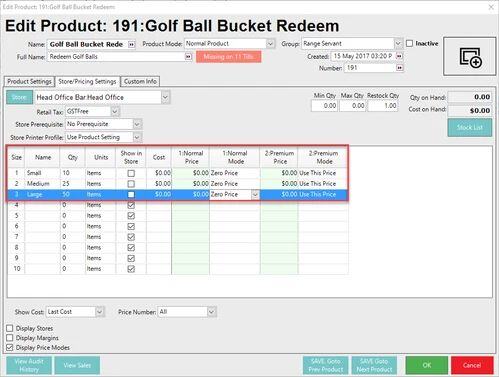Screen dimensions: 499x377
Task: Click the Name field Golf Ball Bucket Rede
Action: pos(88,44)
